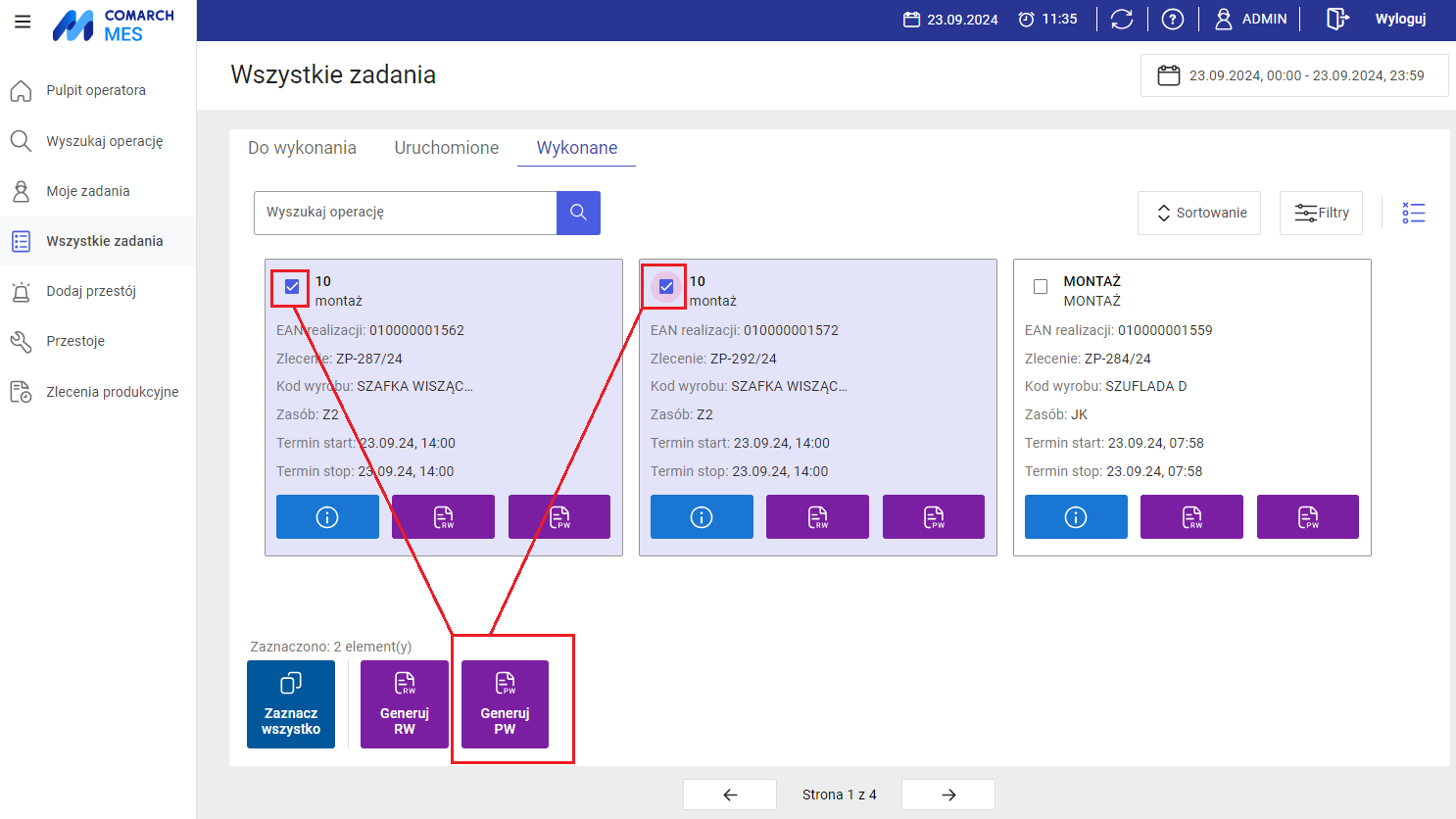Select the Wykonane tab
1456x819 pixels.
(x=577, y=148)
